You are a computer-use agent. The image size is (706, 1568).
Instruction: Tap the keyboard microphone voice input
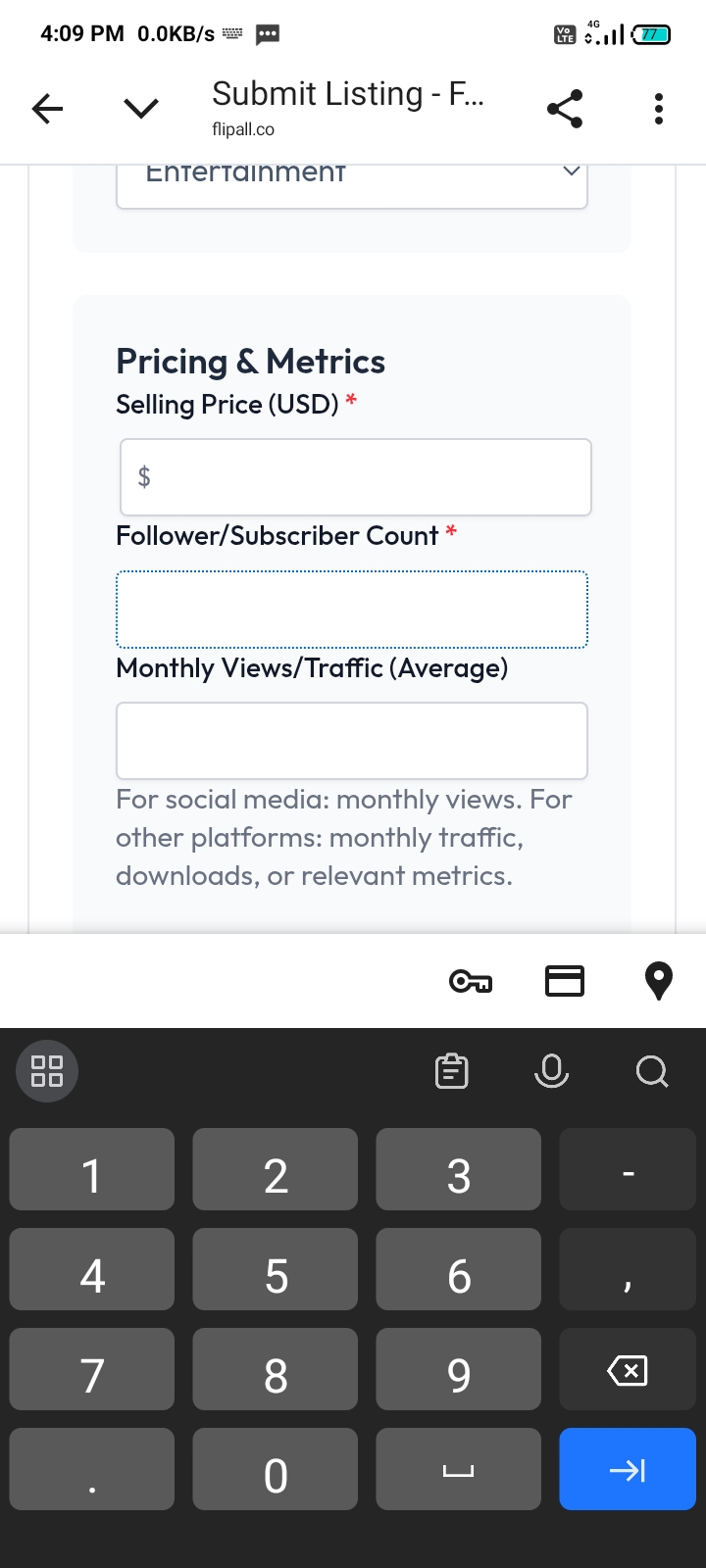[552, 1071]
